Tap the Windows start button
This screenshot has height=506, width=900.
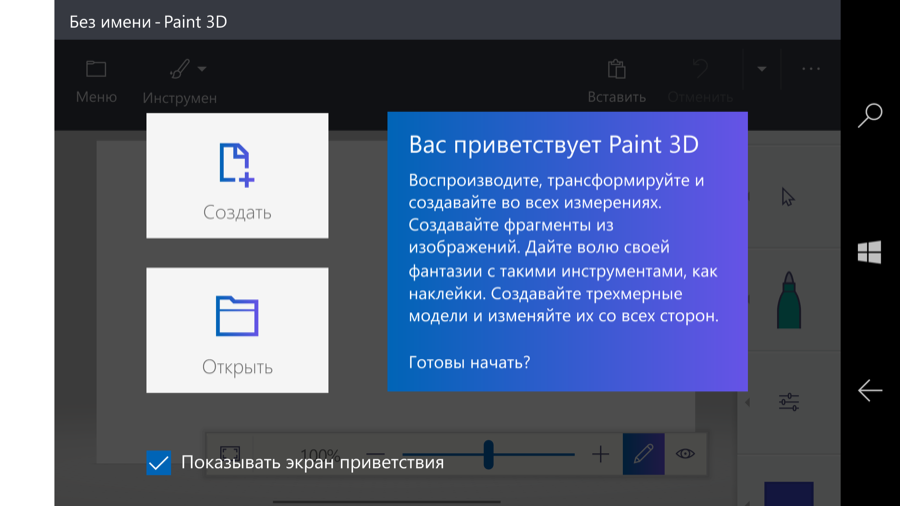click(870, 252)
